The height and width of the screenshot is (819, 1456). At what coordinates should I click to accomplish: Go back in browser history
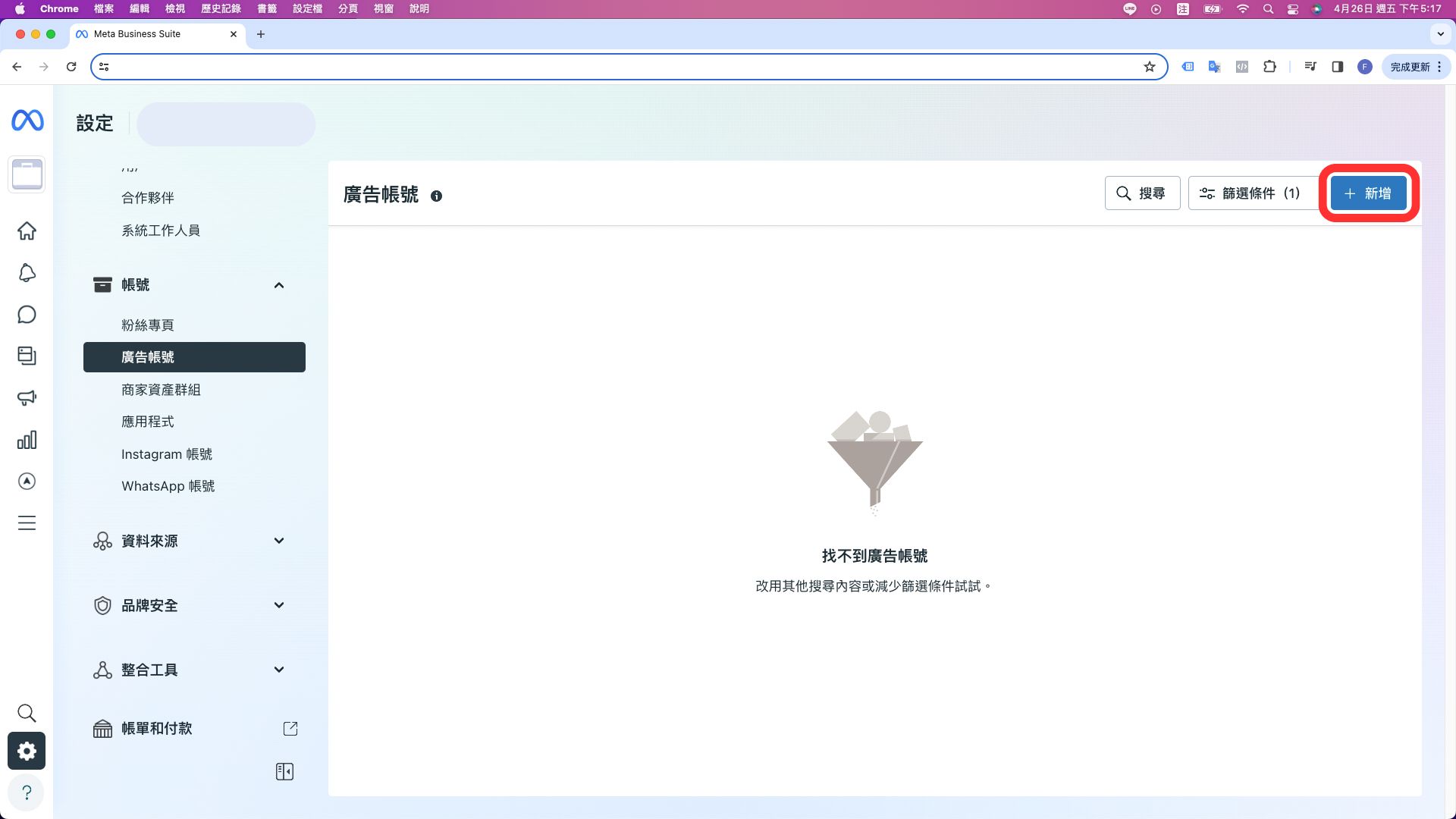tap(17, 67)
